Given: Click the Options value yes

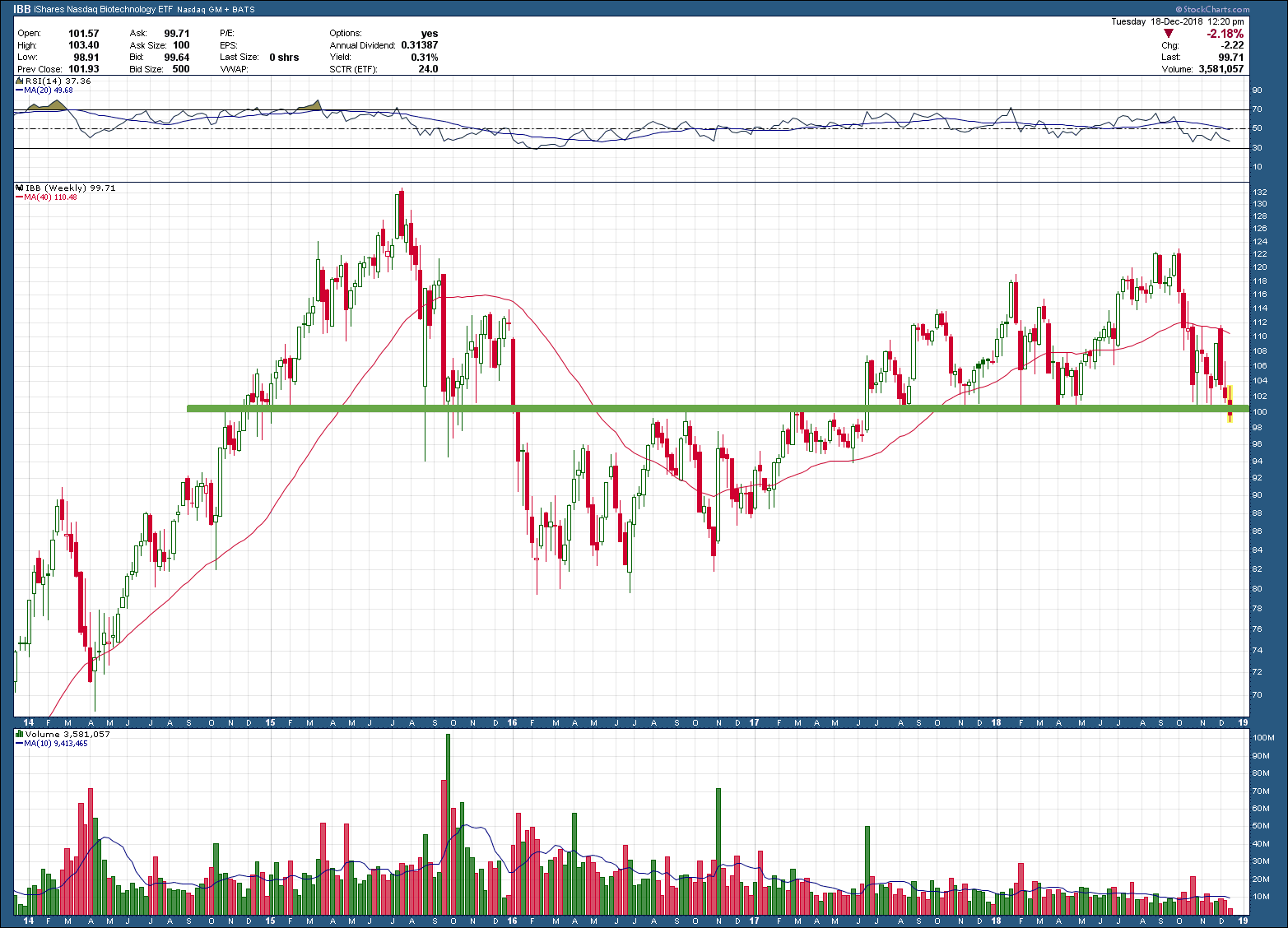Looking at the screenshot, I should 430,34.
